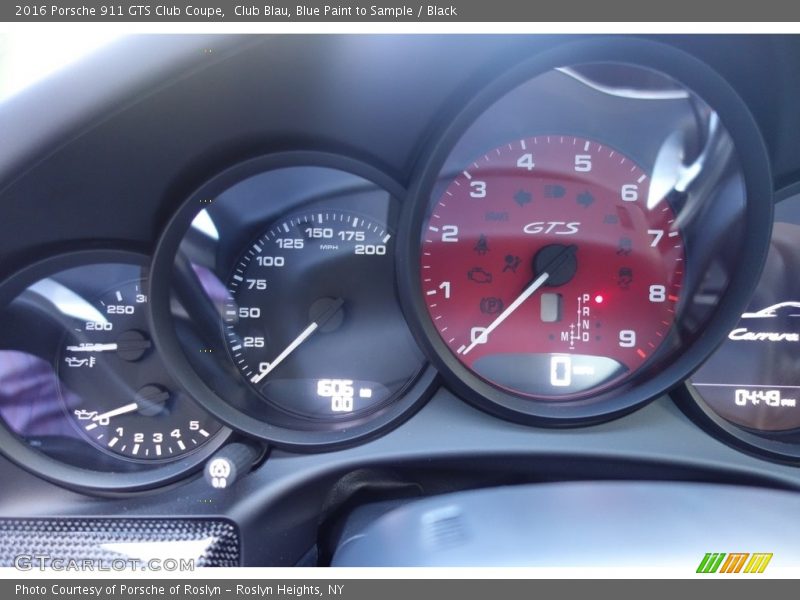Click the green-orange-yellow striped logo
This screenshot has width=800, height=600.
(734, 563)
